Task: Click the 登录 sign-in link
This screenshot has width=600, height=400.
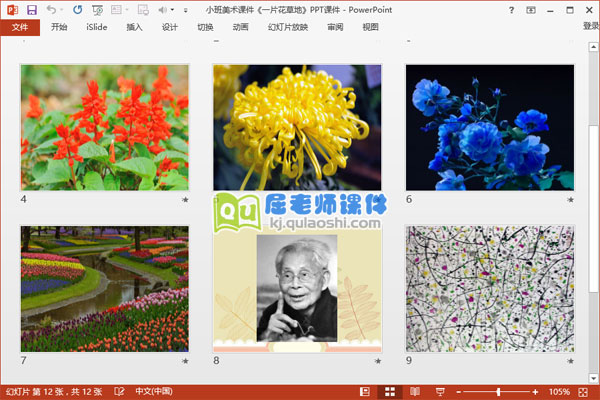Action: pos(591,26)
